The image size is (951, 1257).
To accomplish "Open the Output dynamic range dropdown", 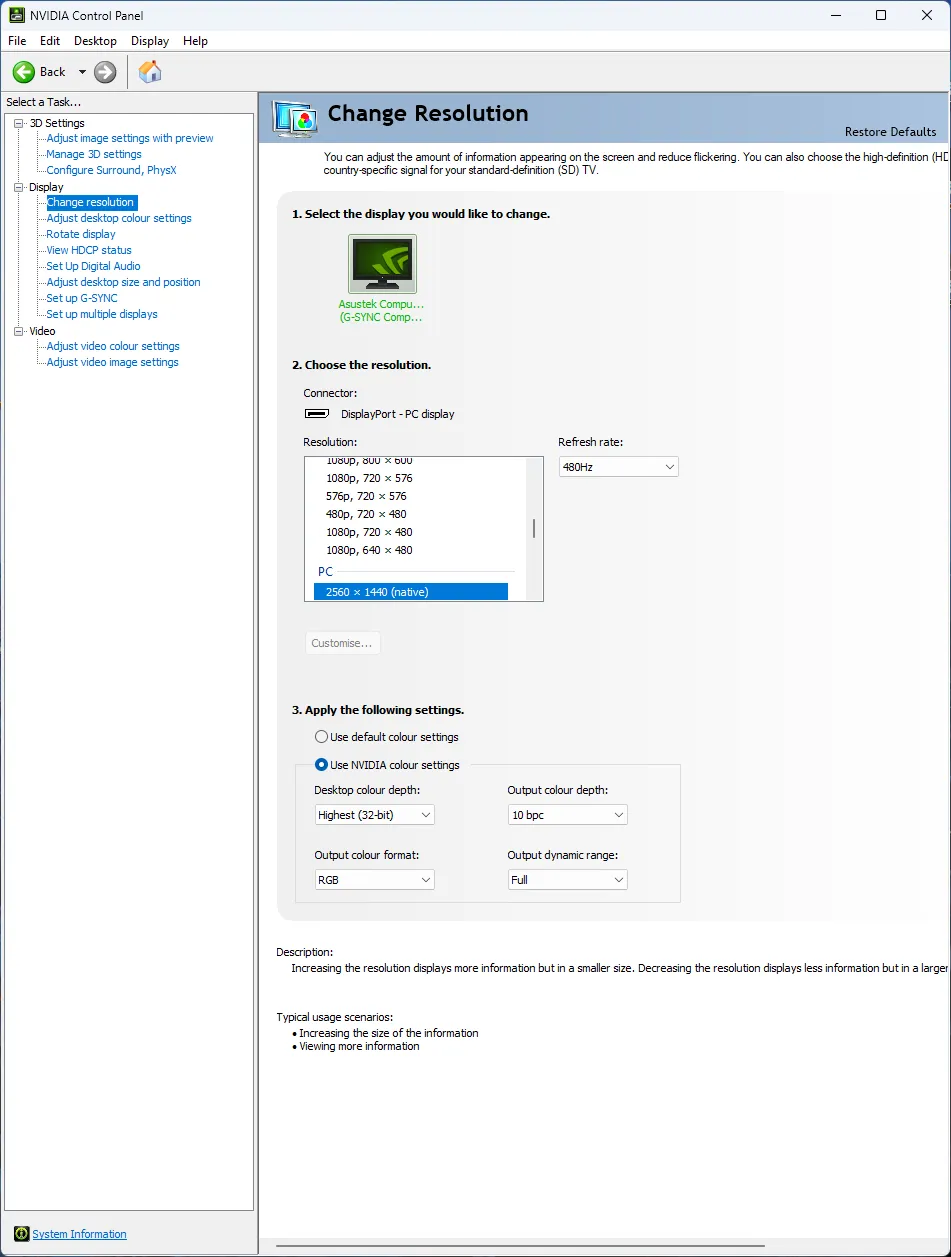I will click(567, 880).
